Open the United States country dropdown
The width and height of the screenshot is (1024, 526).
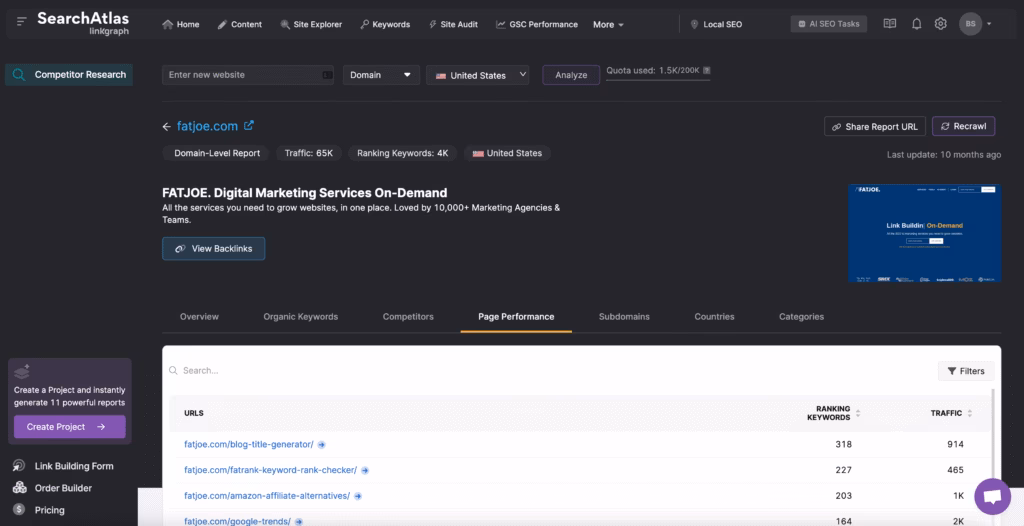477,75
